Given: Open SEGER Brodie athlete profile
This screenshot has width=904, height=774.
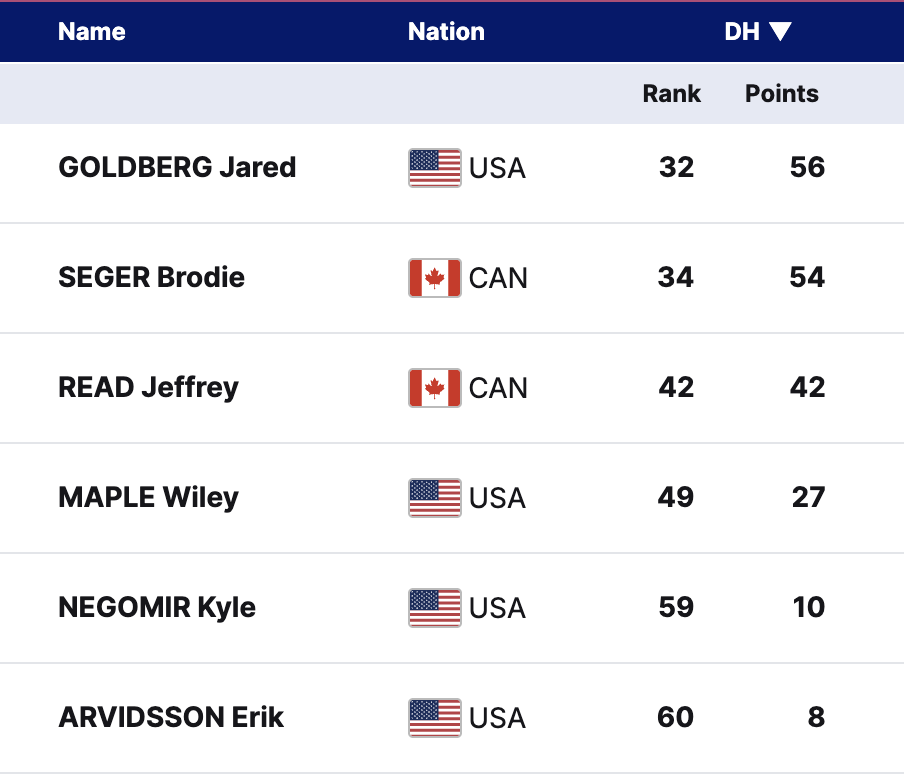Looking at the screenshot, I should (x=152, y=277).
